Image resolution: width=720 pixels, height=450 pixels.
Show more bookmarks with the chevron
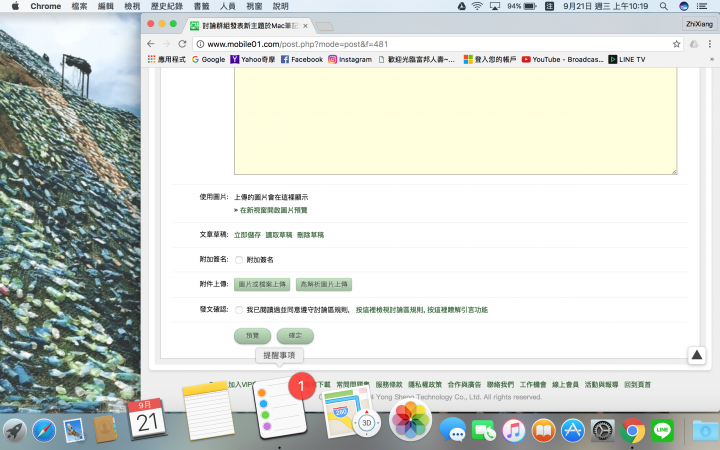[x=711, y=59]
